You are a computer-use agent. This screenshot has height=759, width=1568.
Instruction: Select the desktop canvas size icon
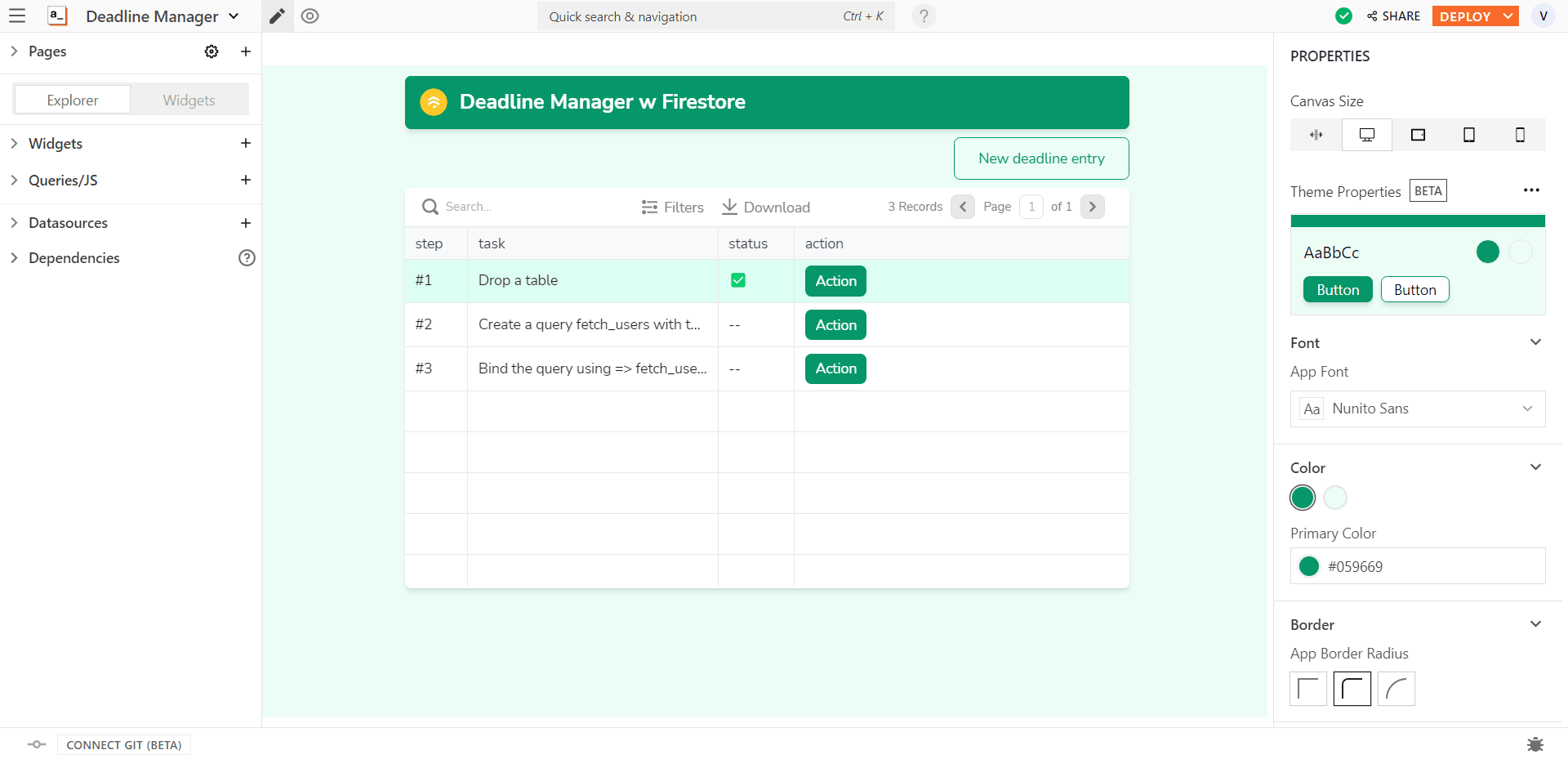coord(1366,135)
